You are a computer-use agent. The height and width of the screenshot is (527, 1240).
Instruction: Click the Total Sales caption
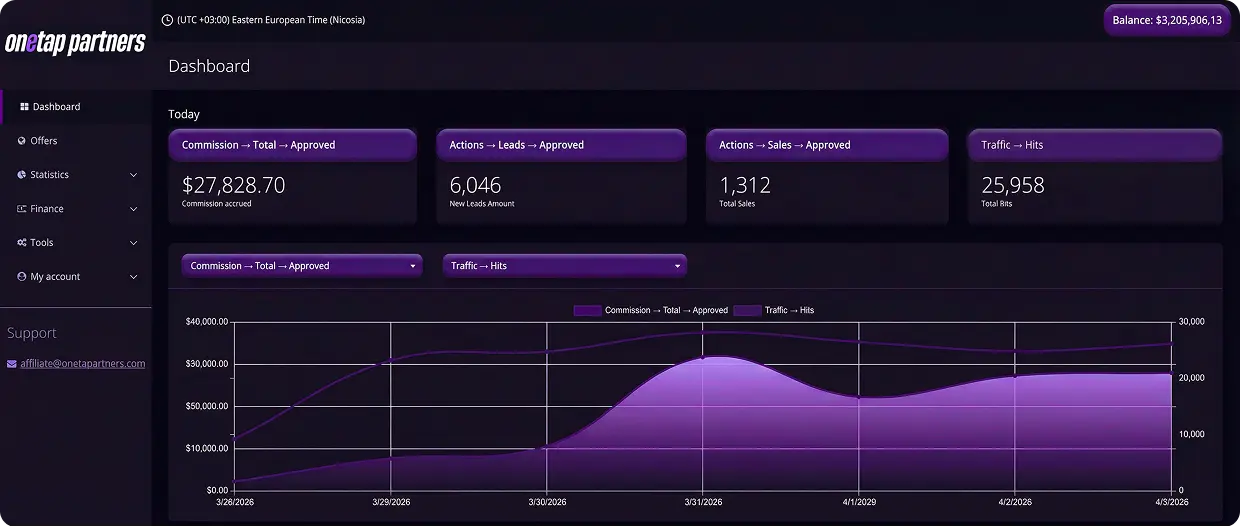pyautogui.click(x=737, y=204)
